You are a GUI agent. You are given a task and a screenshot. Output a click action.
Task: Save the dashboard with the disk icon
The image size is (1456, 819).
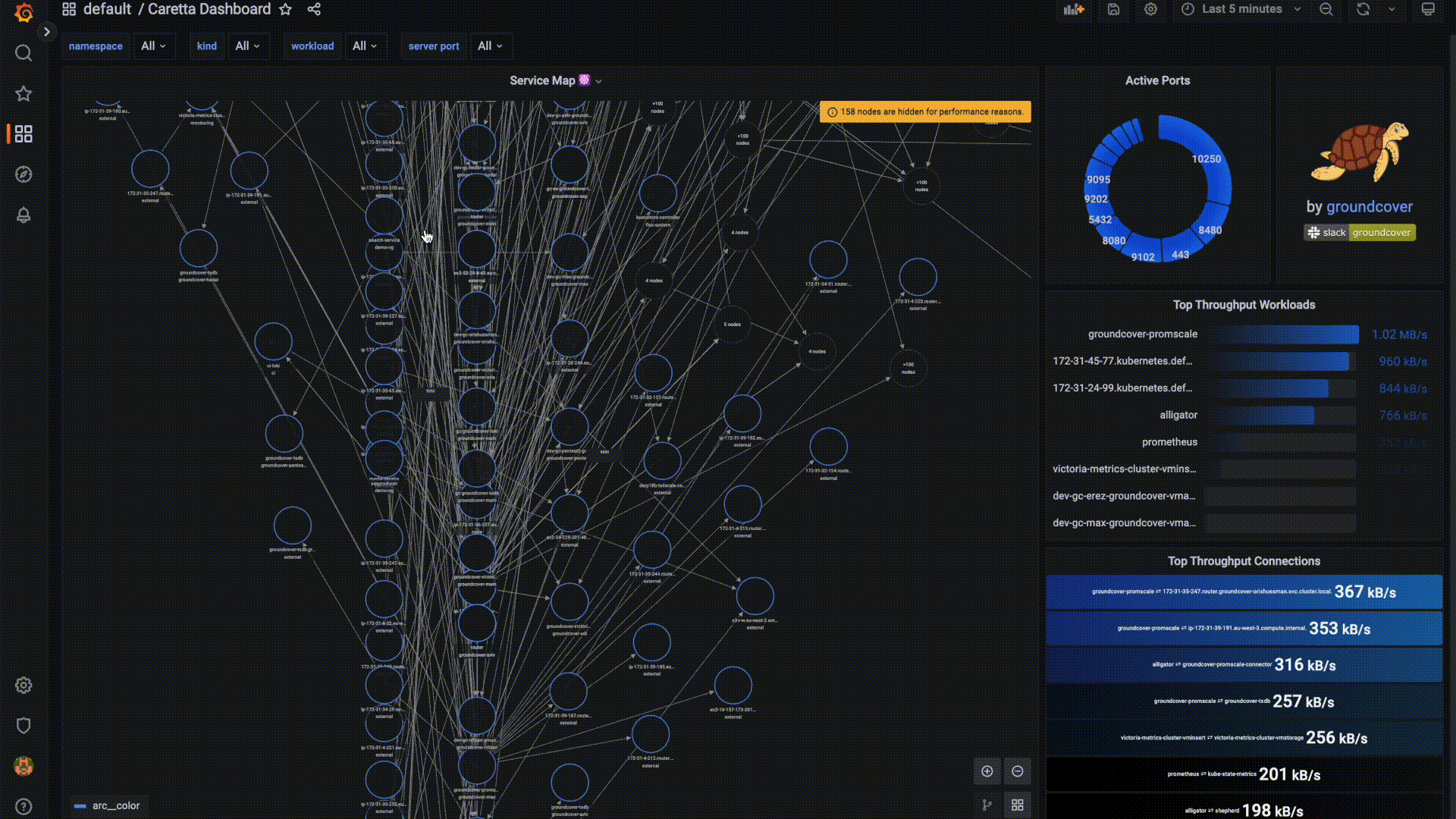(x=1113, y=9)
